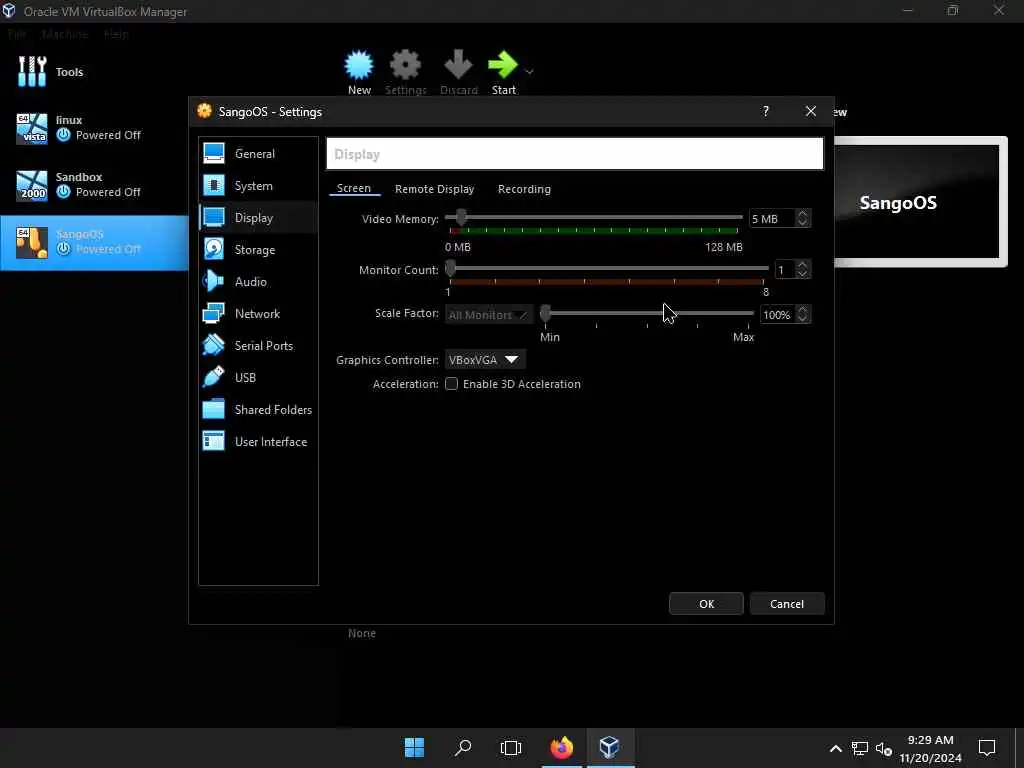Open the Shared Folders settings category

tap(258, 409)
